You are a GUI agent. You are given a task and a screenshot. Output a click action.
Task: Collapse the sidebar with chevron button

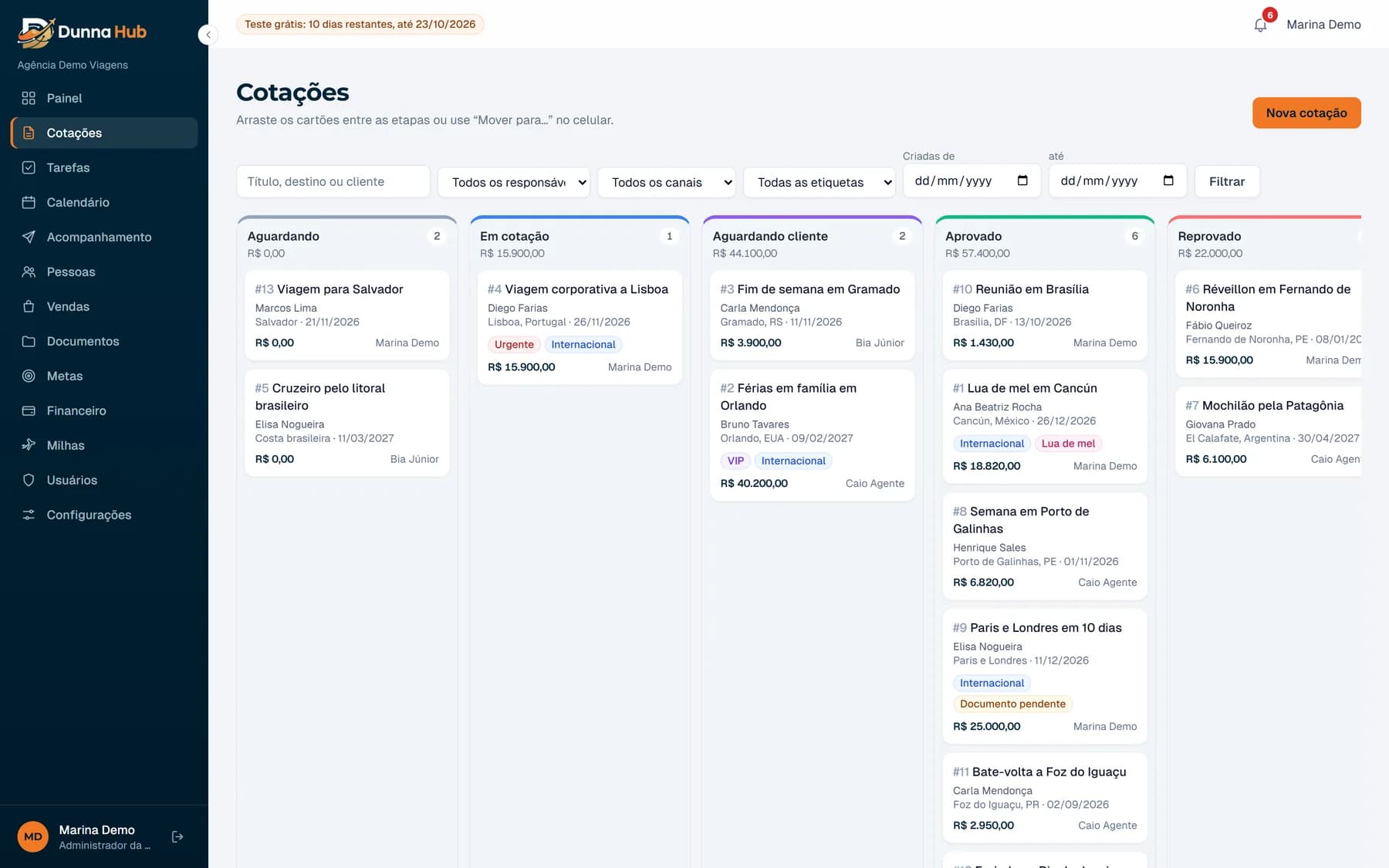point(208,35)
